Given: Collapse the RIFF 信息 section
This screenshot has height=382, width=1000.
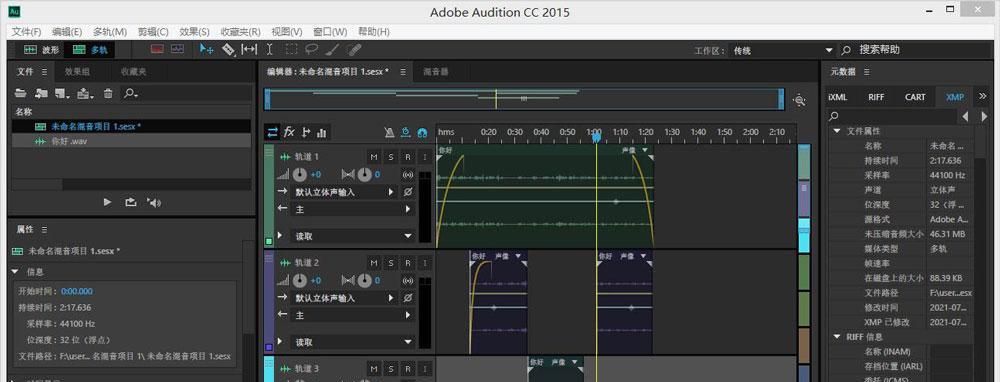Looking at the screenshot, I should click(836, 337).
